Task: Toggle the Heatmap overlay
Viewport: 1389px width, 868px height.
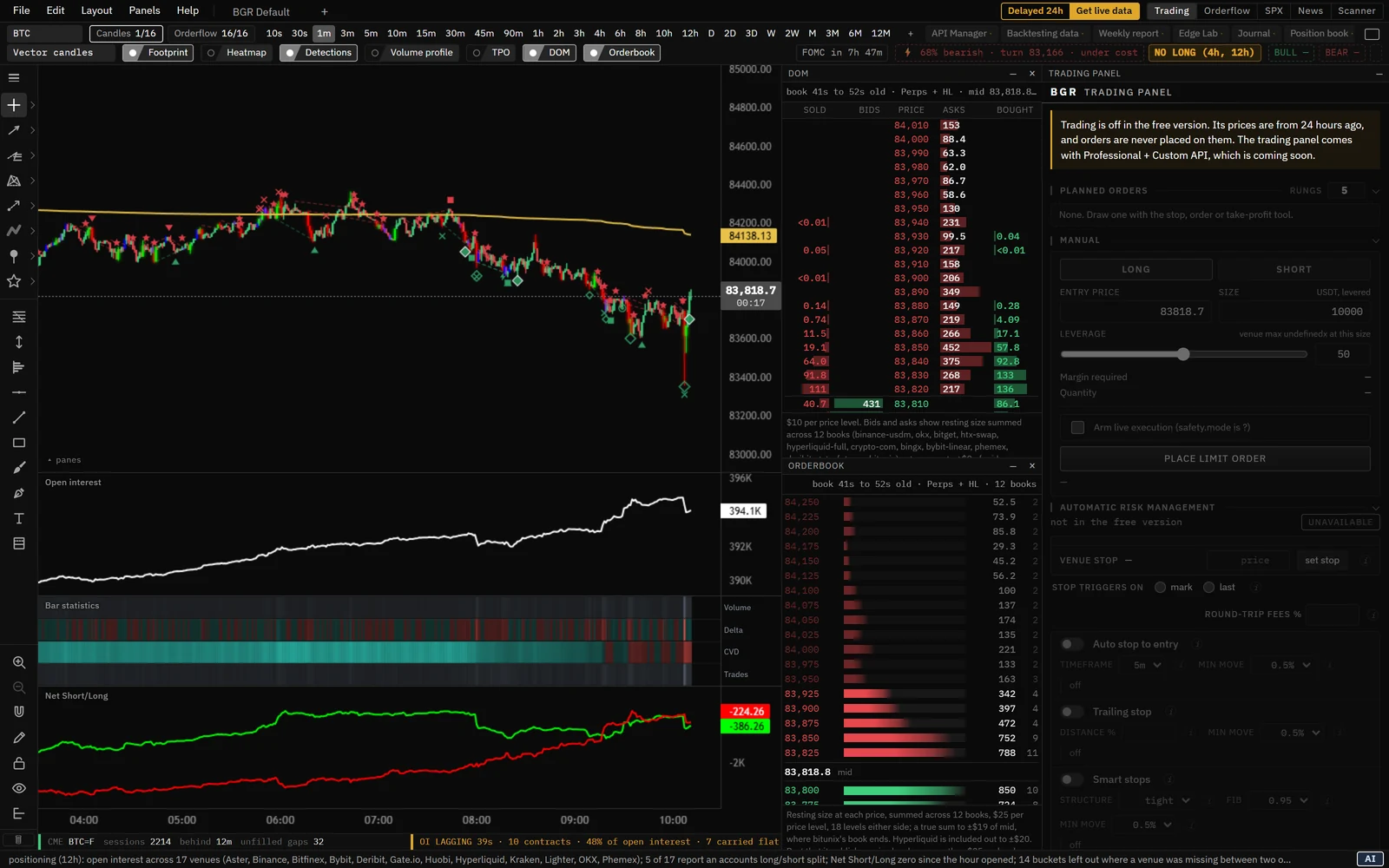Action: click(x=236, y=53)
